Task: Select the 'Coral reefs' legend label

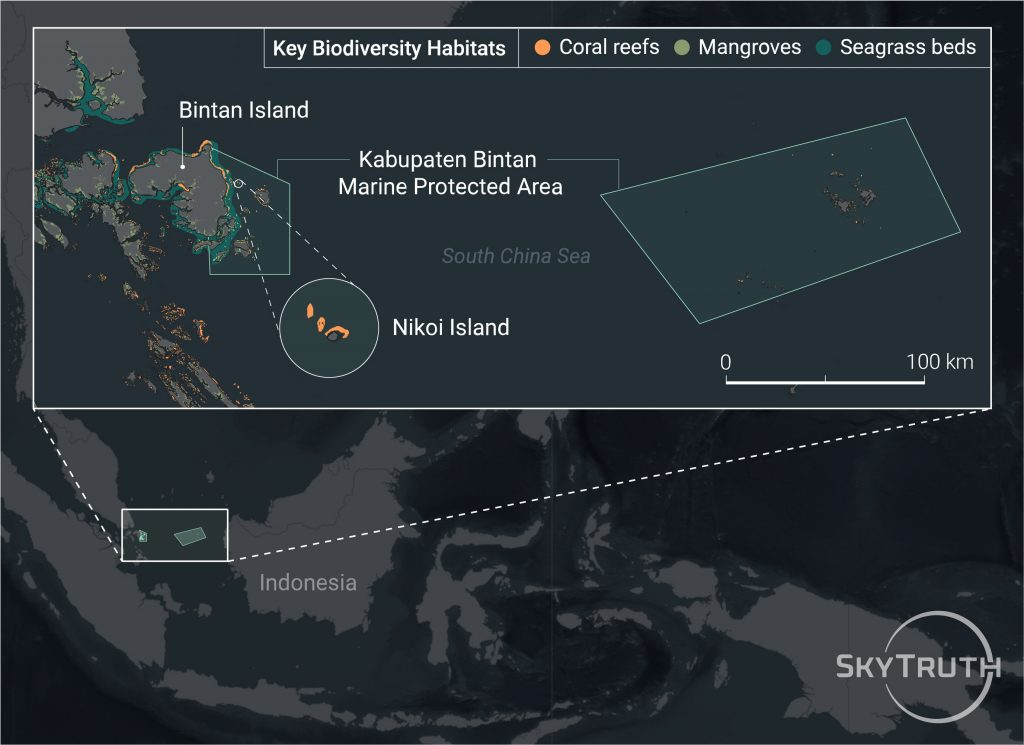Action: point(609,47)
